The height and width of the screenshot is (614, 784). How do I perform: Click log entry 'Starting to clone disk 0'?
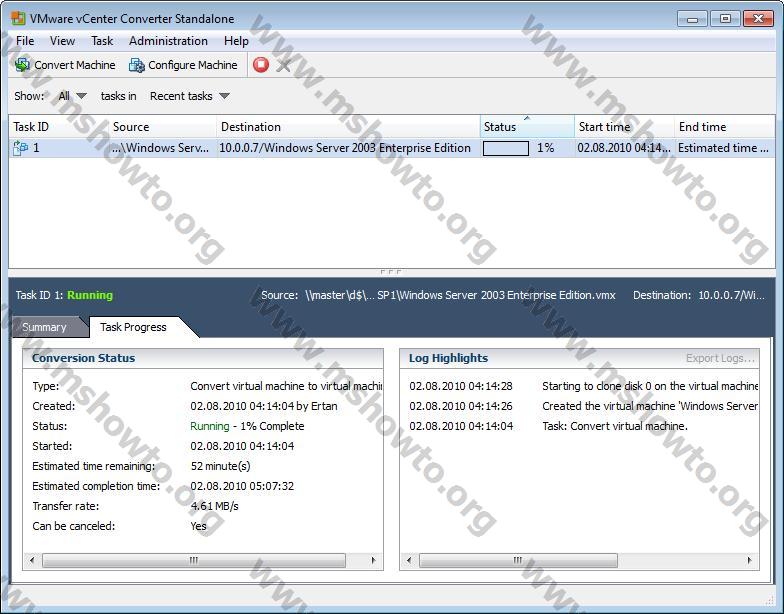tap(650, 386)
